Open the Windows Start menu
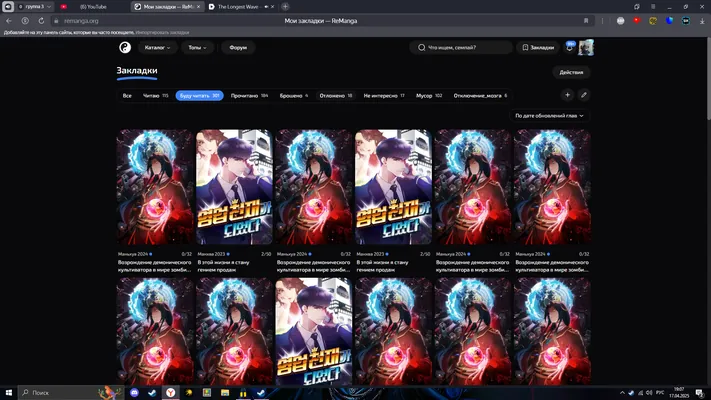The image size is (711, 400). coord(9,393)
